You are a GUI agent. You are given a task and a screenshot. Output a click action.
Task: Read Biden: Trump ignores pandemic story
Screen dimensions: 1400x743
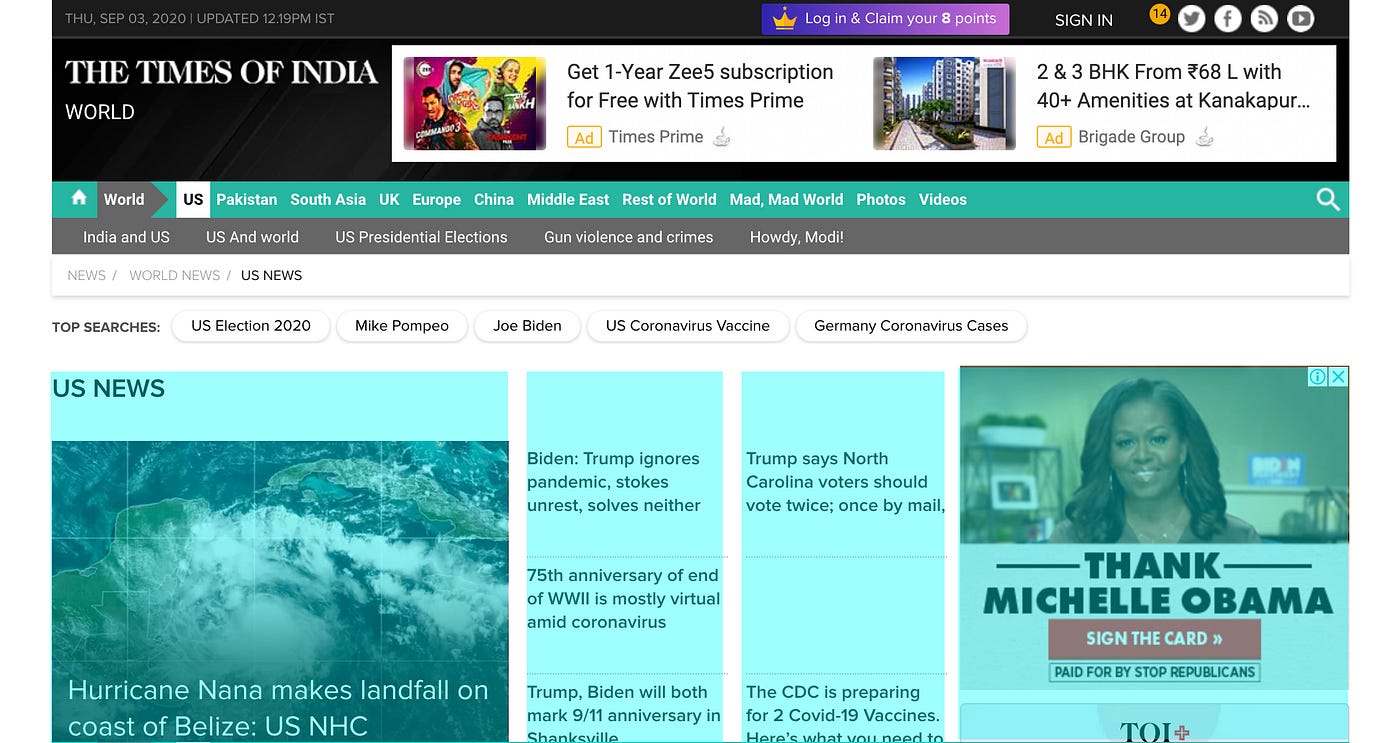coord(614,482)
